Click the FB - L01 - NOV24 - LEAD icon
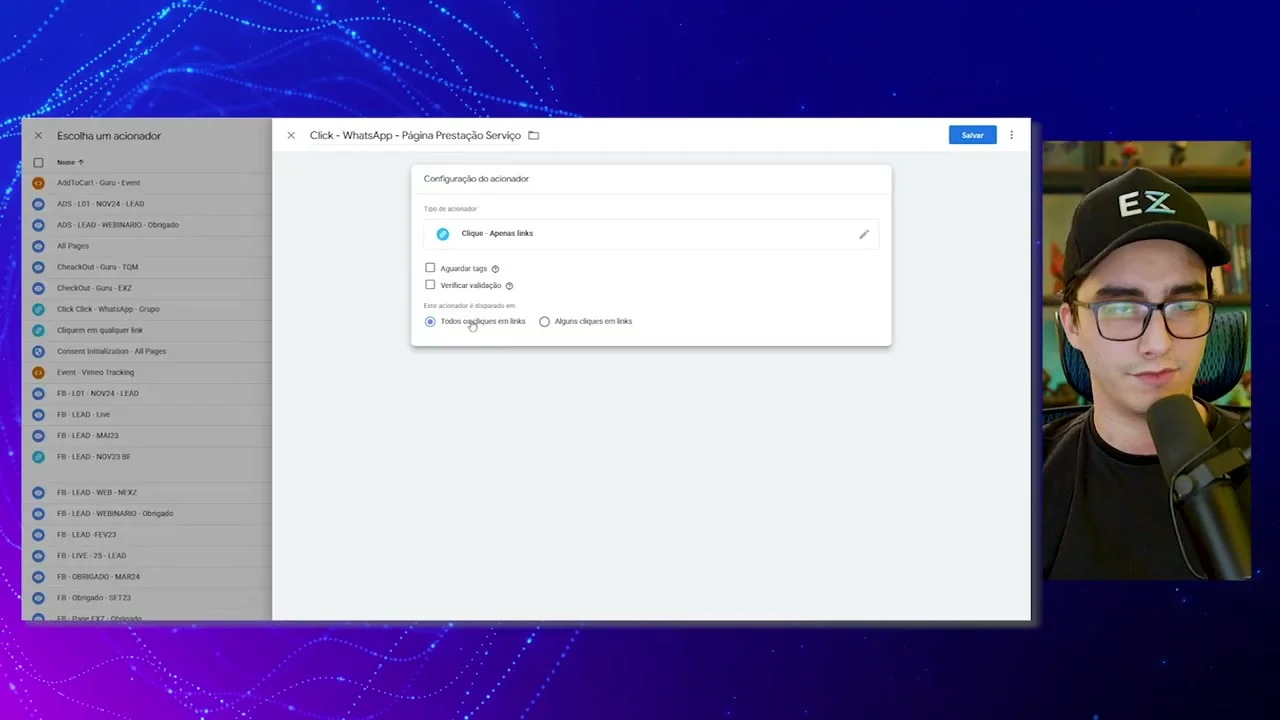This screenshot has width=1280, height=720. tap(38, 393)
